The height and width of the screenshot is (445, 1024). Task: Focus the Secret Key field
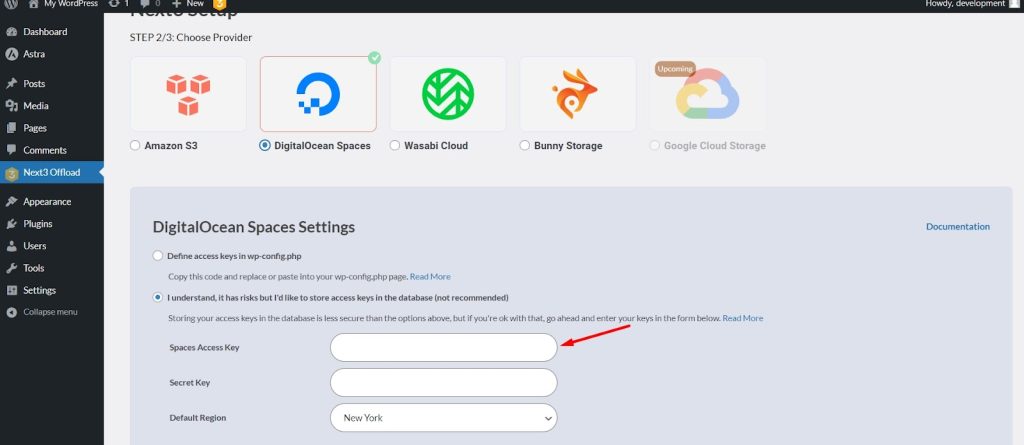(443, 382)
